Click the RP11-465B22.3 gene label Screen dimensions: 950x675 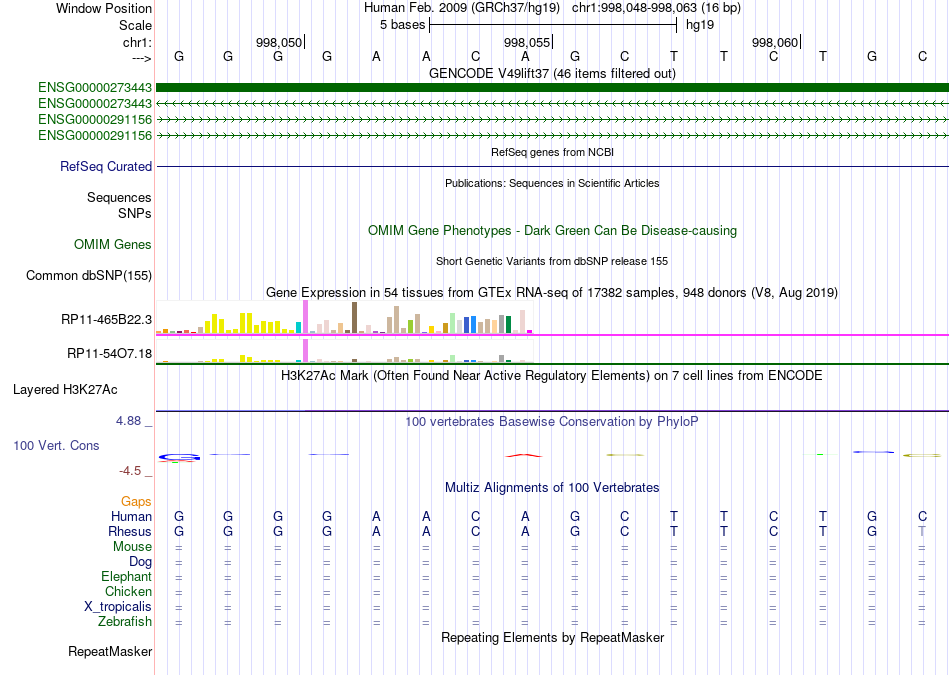pyautogui.click(x=106, y=319)
